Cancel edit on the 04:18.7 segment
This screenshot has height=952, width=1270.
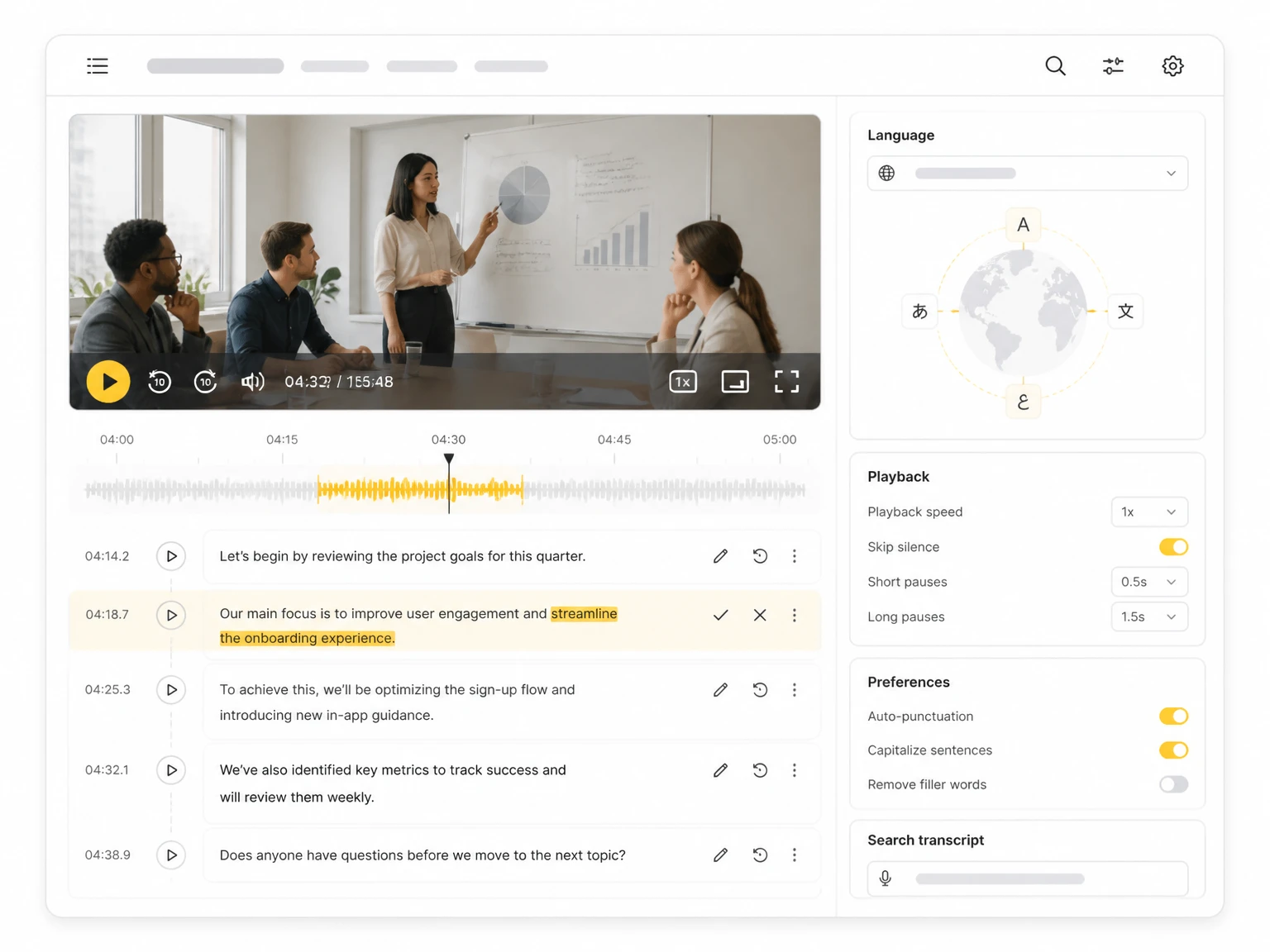760,615
